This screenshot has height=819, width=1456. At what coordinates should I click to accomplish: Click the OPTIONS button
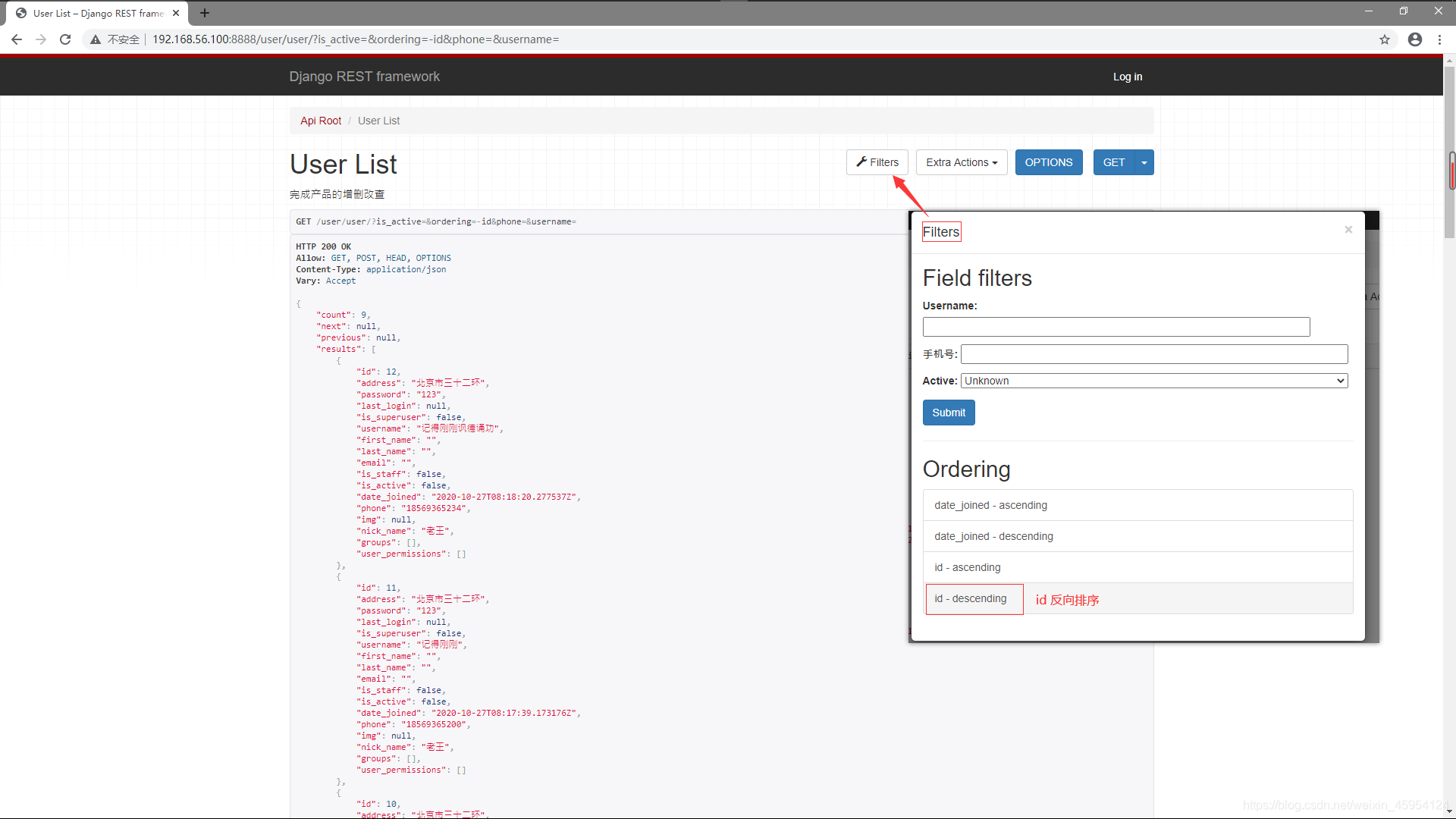pos(1048,162)
